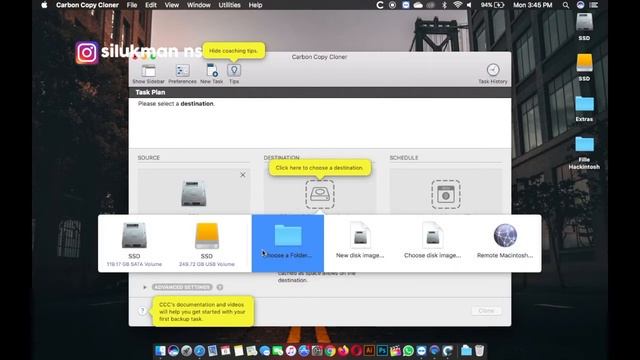The image size is (640, 360).
Task: Open Spotlight search magnifier
Action: (x=566, y=5)
